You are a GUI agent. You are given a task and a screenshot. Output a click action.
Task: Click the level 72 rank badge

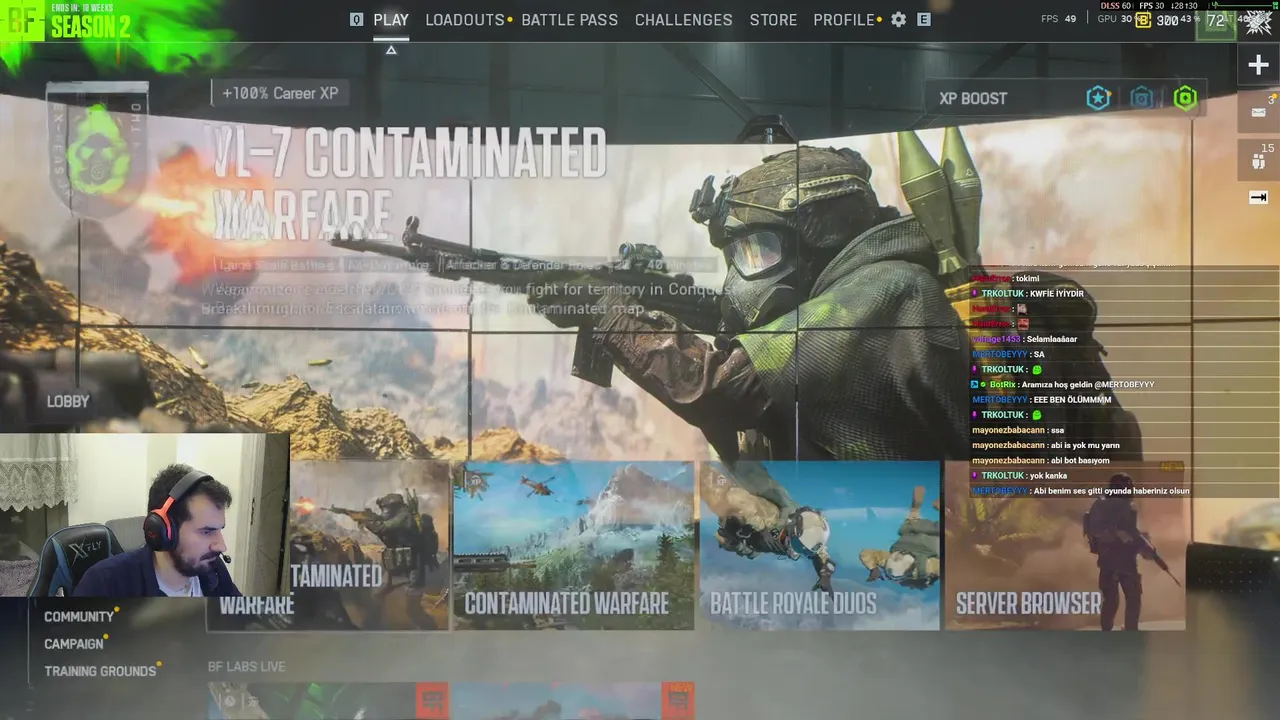tap(1216, 20)
